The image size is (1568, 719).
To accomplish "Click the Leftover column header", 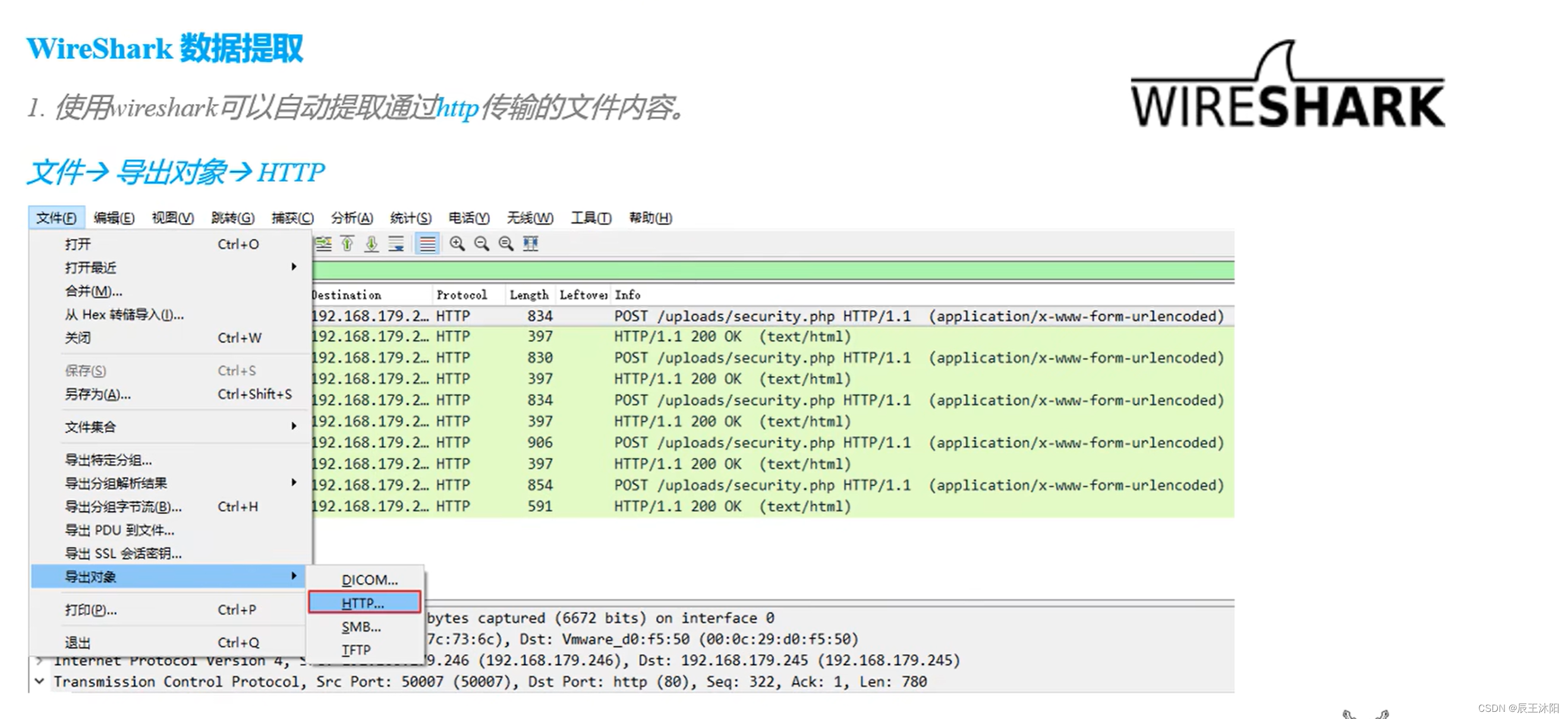I will click(583, 295).
